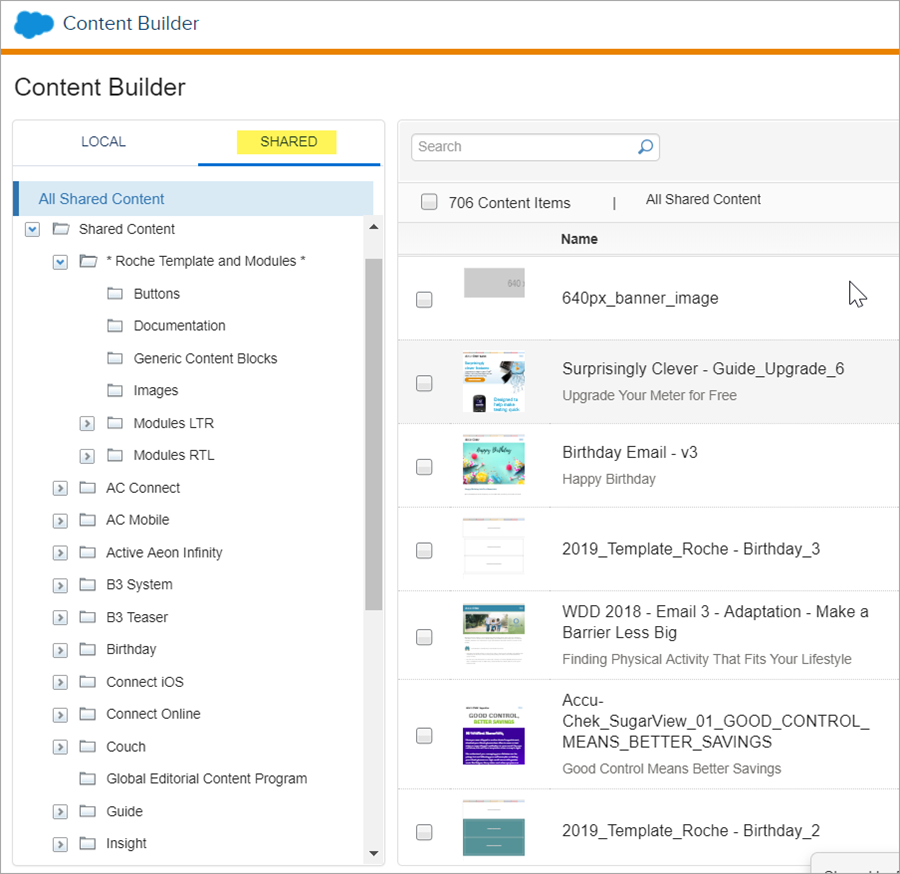The image size is (900, 874).
Task: Click the folder tree scrollbar thumb
Action: [374, 434]
